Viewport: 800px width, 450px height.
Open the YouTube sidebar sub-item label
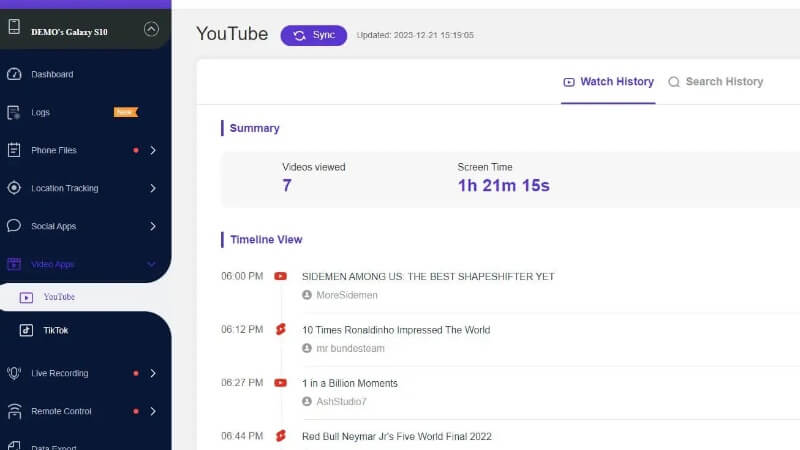[x=59, y=297]
